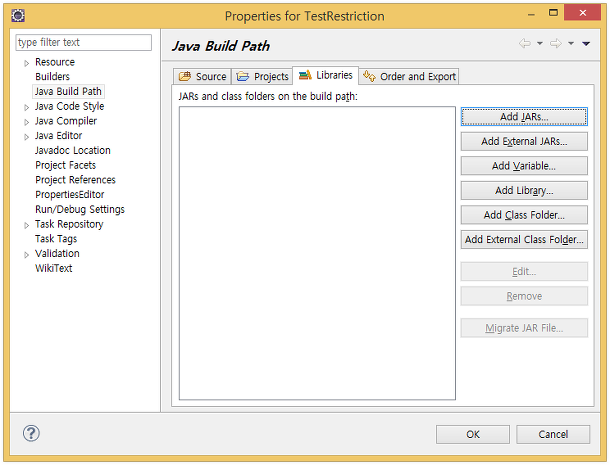Close the Properties for TestRestriction dialog
The image size is (610, 465).
tap(582, 13)
